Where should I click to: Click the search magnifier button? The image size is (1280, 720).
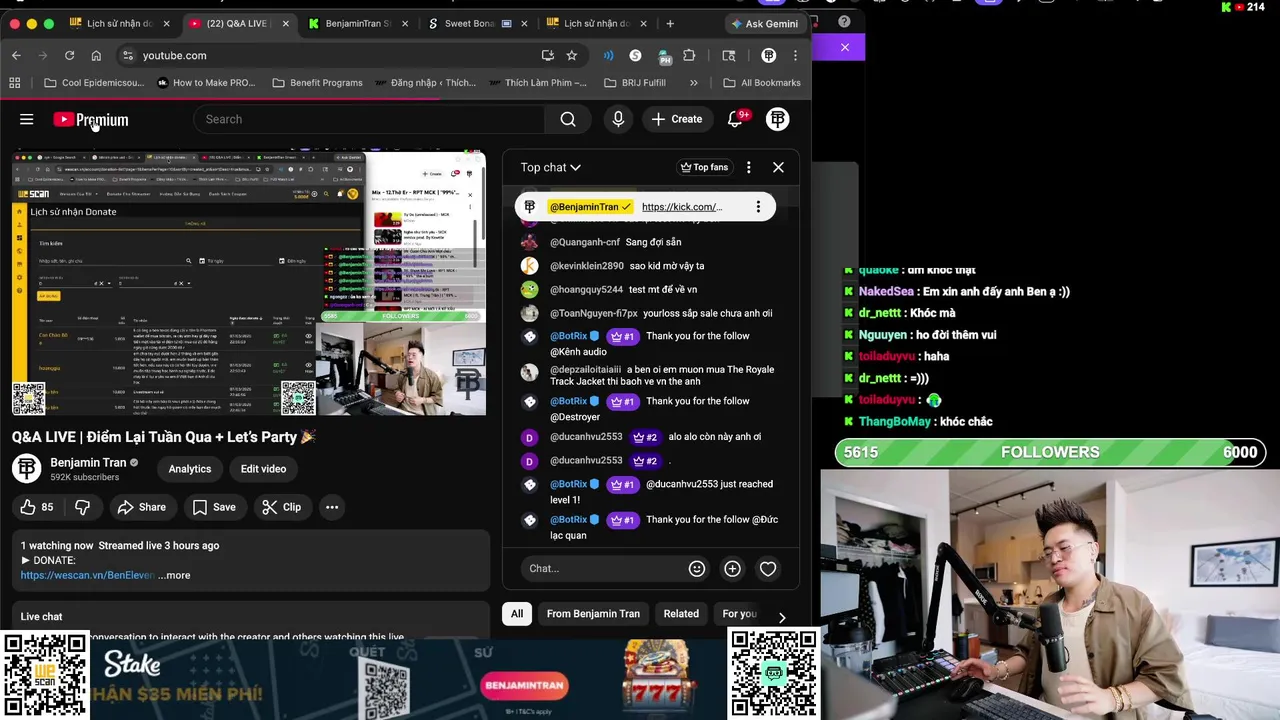tap(568, 119)
